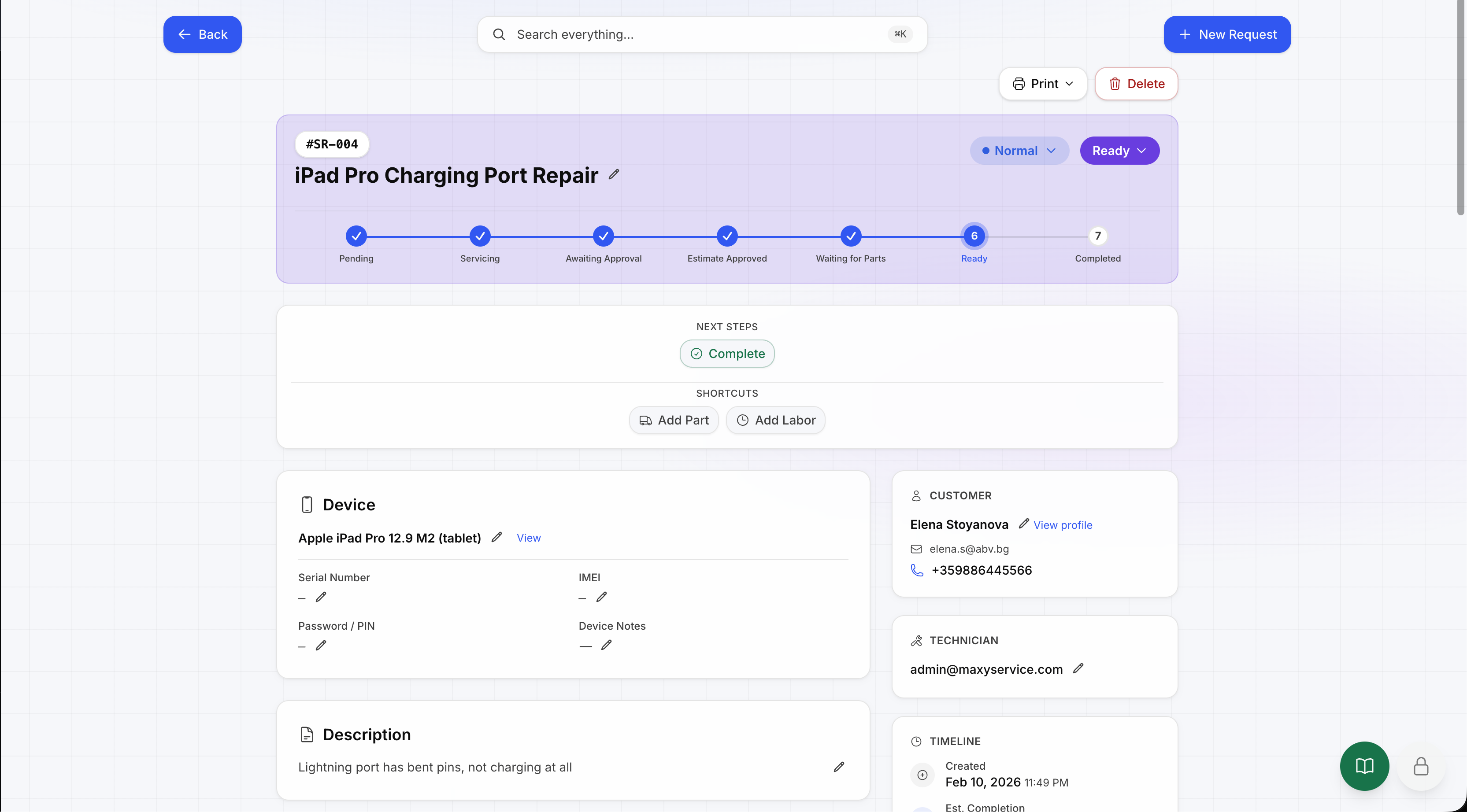1467x812 pixels.
Task: Edit the description using the pencil icon
Action: 839,767
